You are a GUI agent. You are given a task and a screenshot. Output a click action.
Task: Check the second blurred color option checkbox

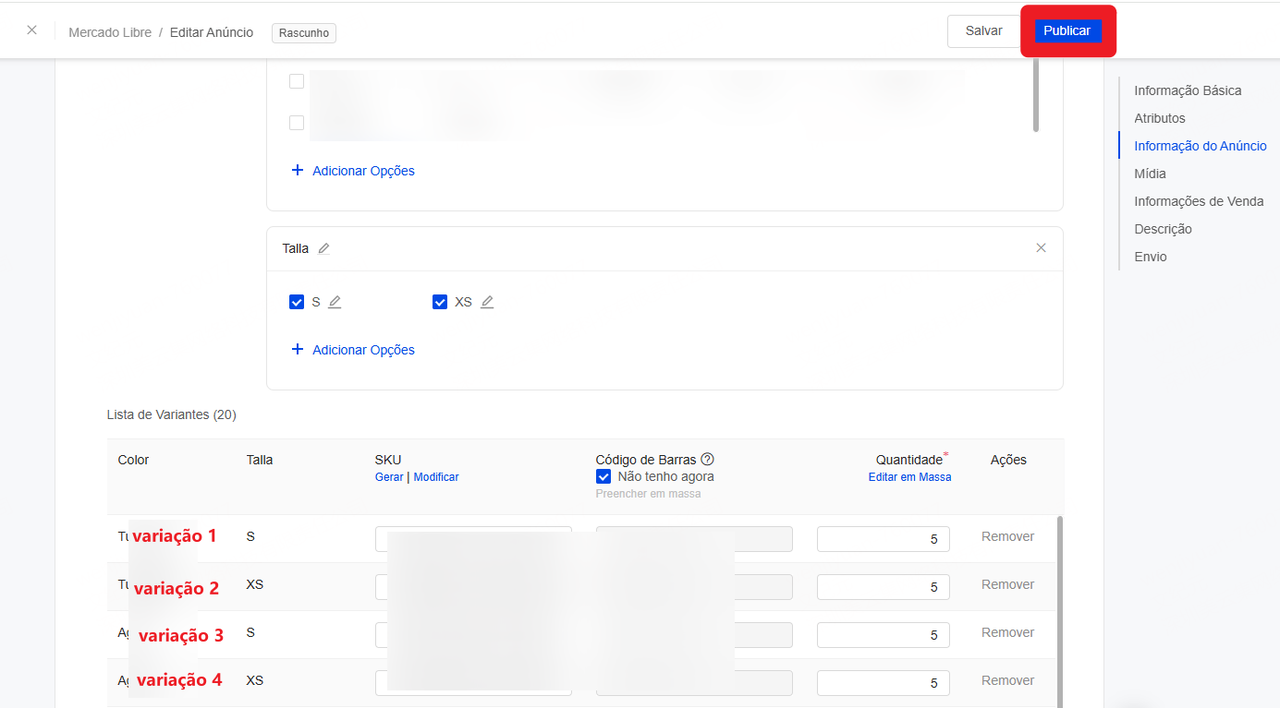click(297, 123)
